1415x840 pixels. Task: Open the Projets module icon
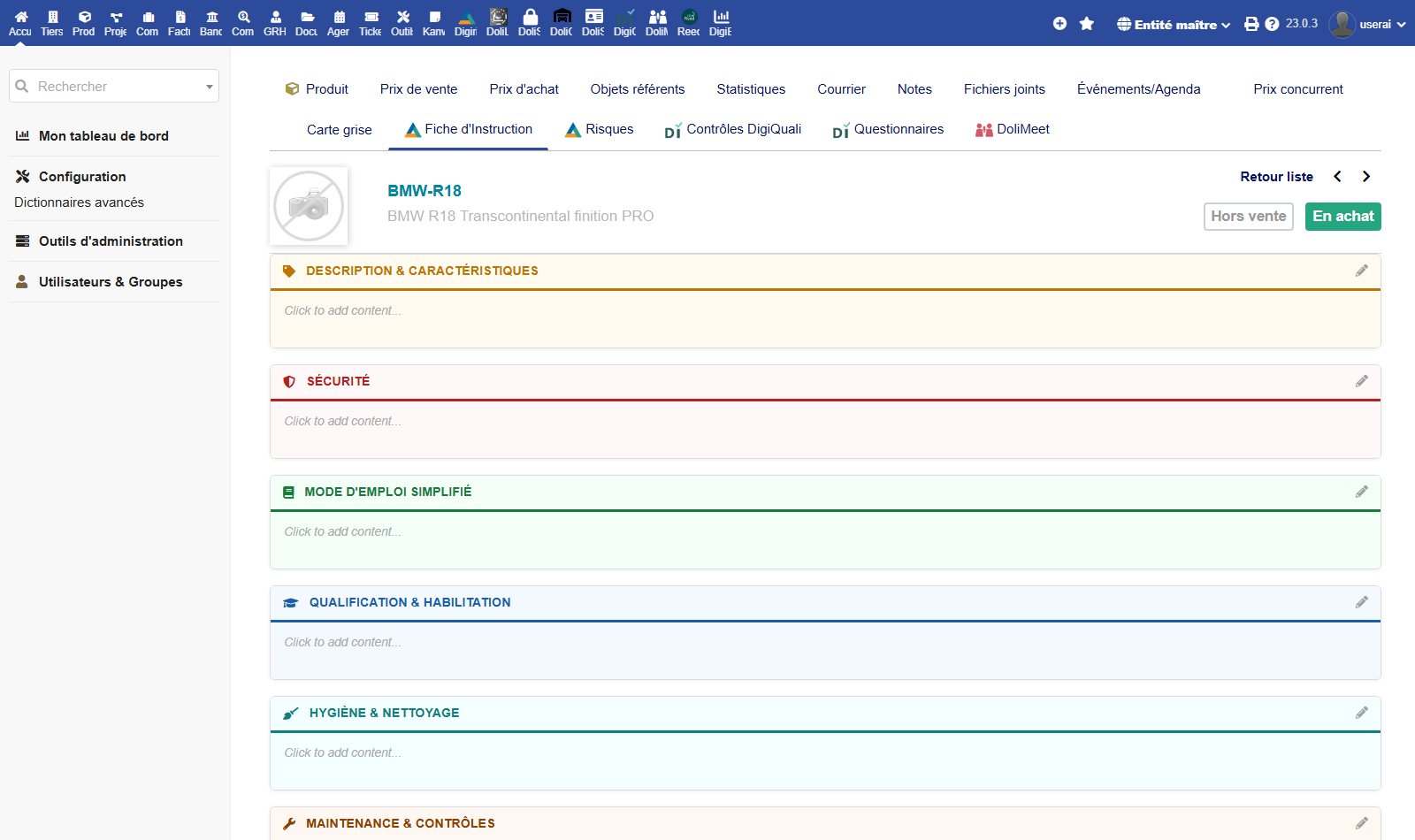(x=116, y=24)
